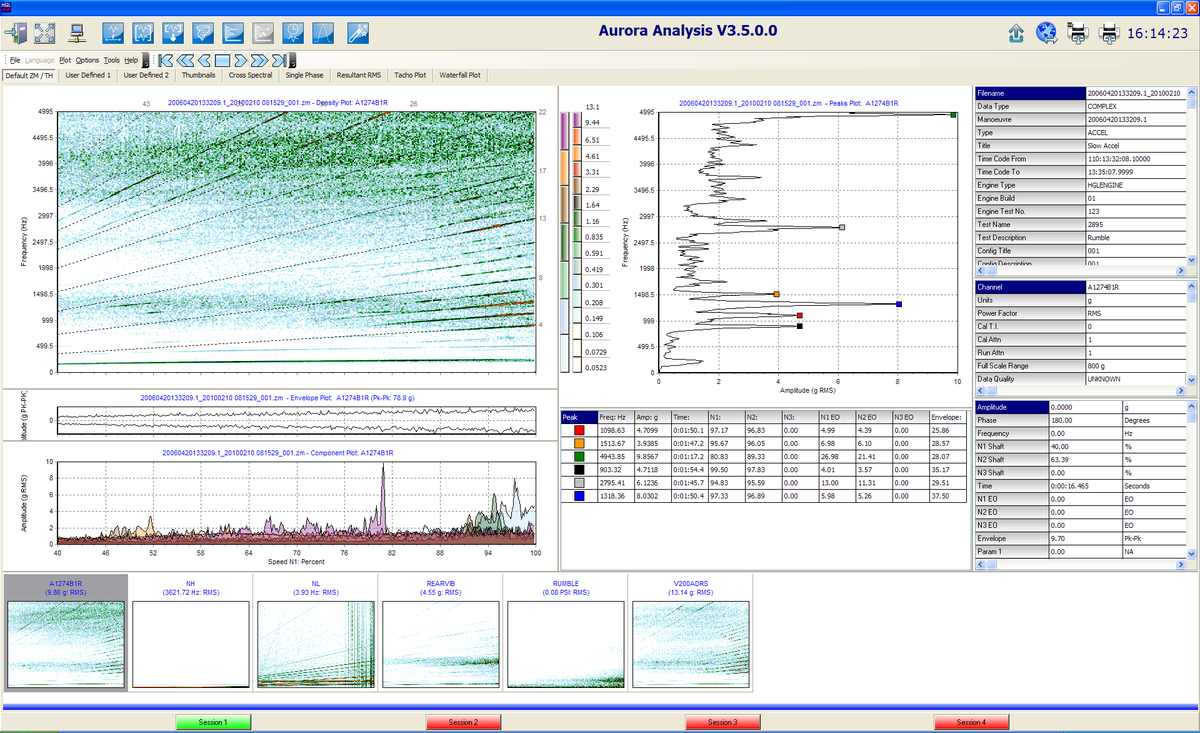Click peak frequency cell 2795.41
1200x733 pixels.
point(616,482)
